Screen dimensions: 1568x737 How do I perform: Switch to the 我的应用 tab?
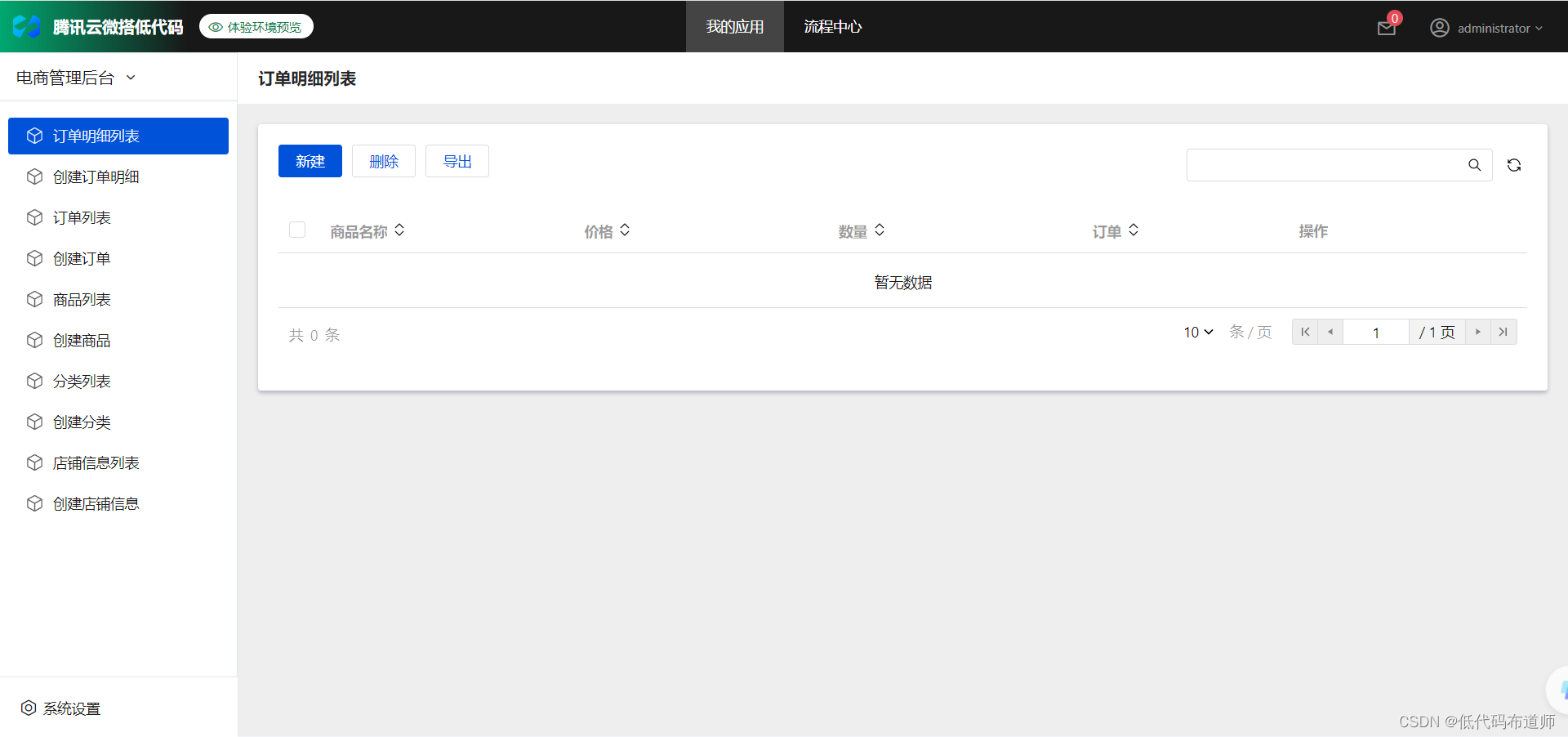(735, 26)
